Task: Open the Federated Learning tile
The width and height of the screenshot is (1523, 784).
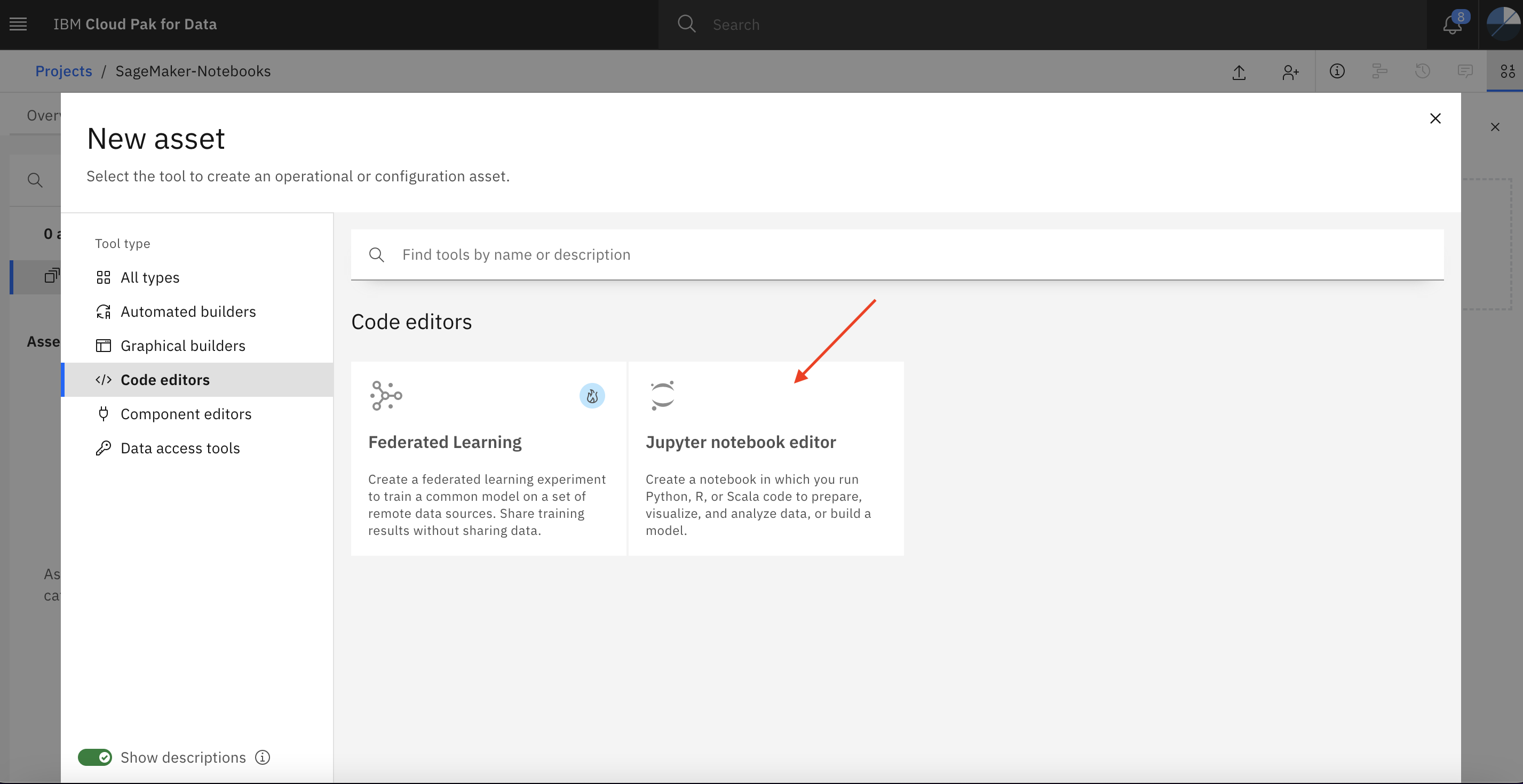Action: 488,459
